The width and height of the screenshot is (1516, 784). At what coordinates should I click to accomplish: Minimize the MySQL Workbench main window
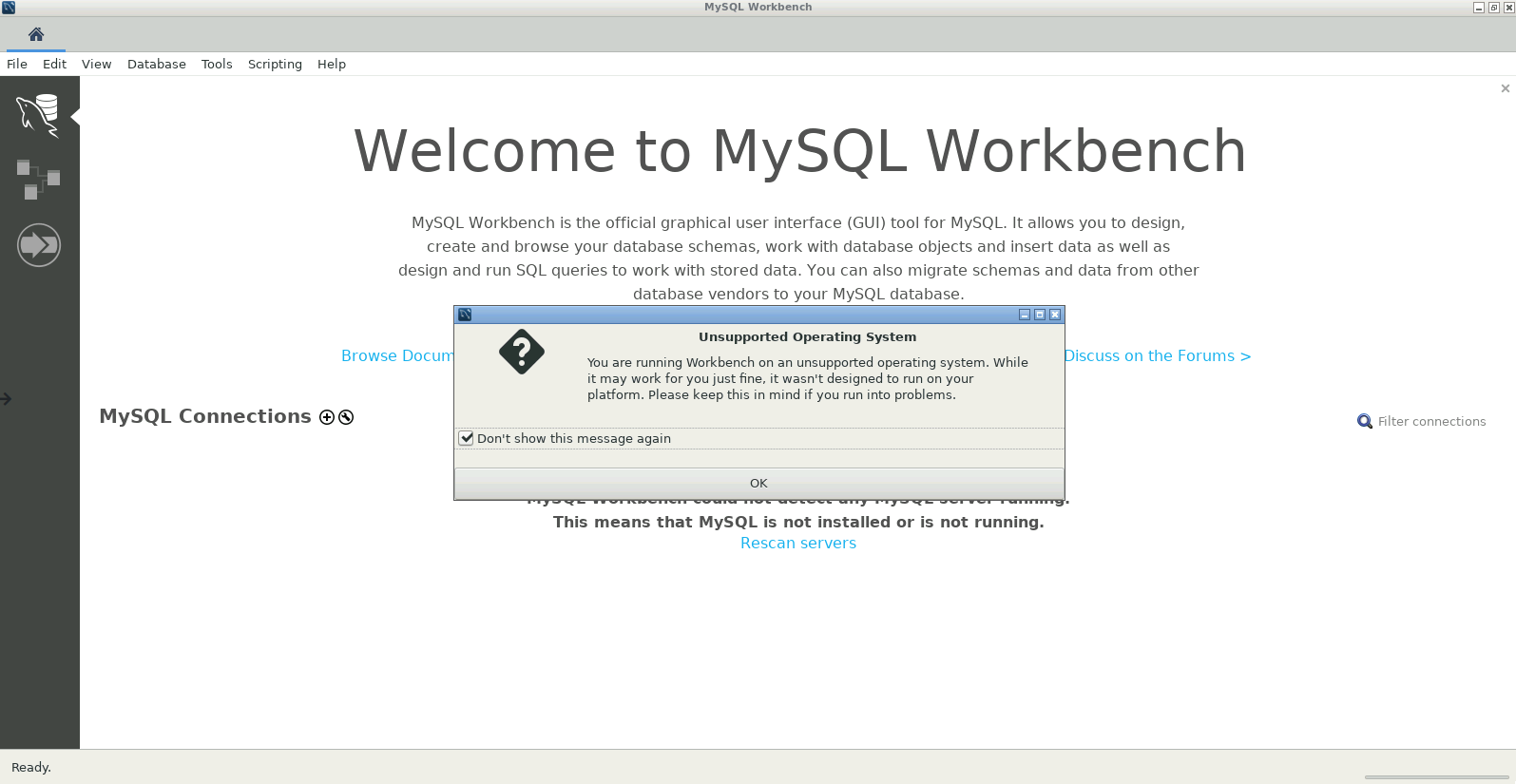[x=1479, y=7]
